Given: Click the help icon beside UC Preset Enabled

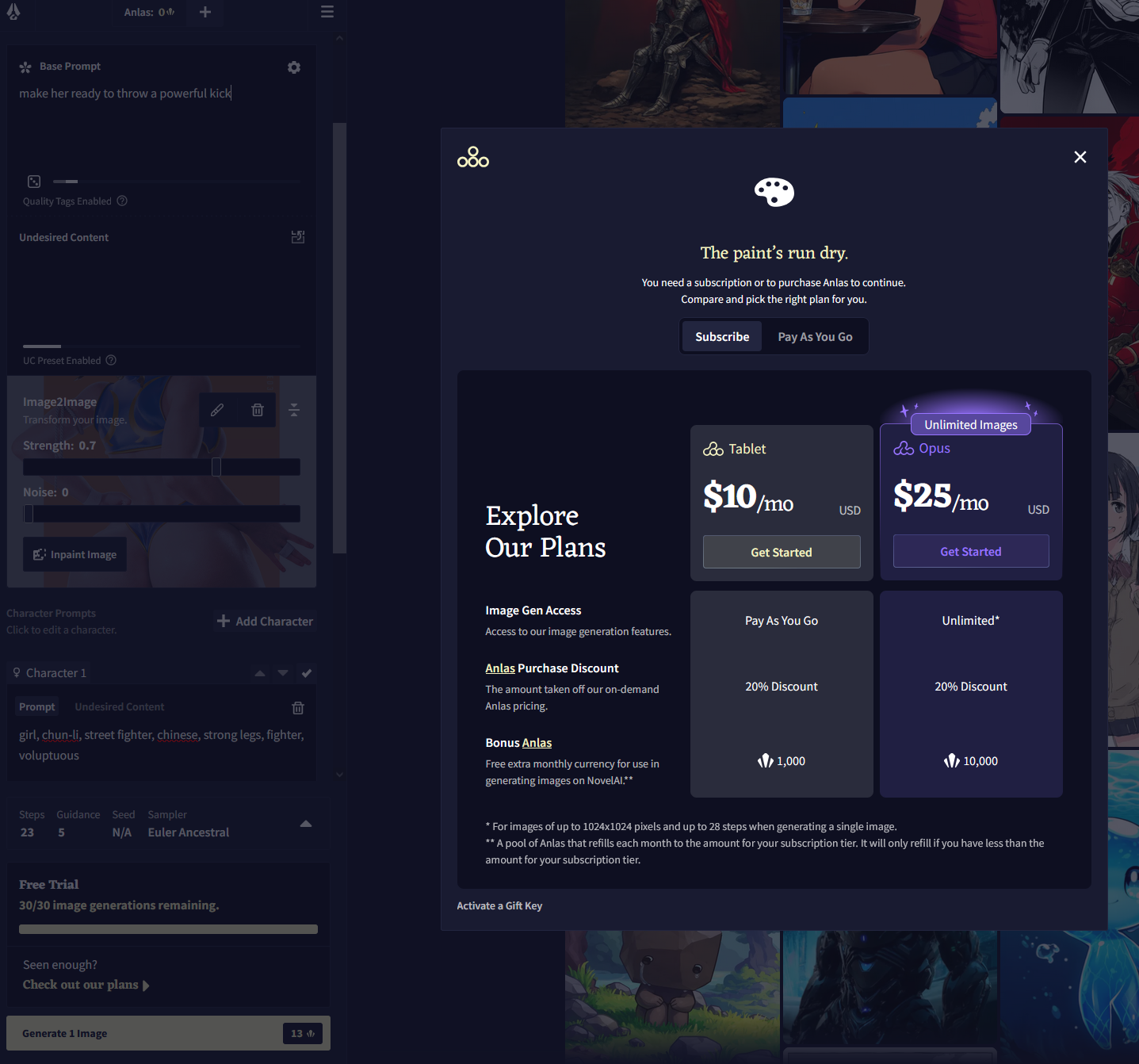Looking at the screenshot, I should point(111,360).
